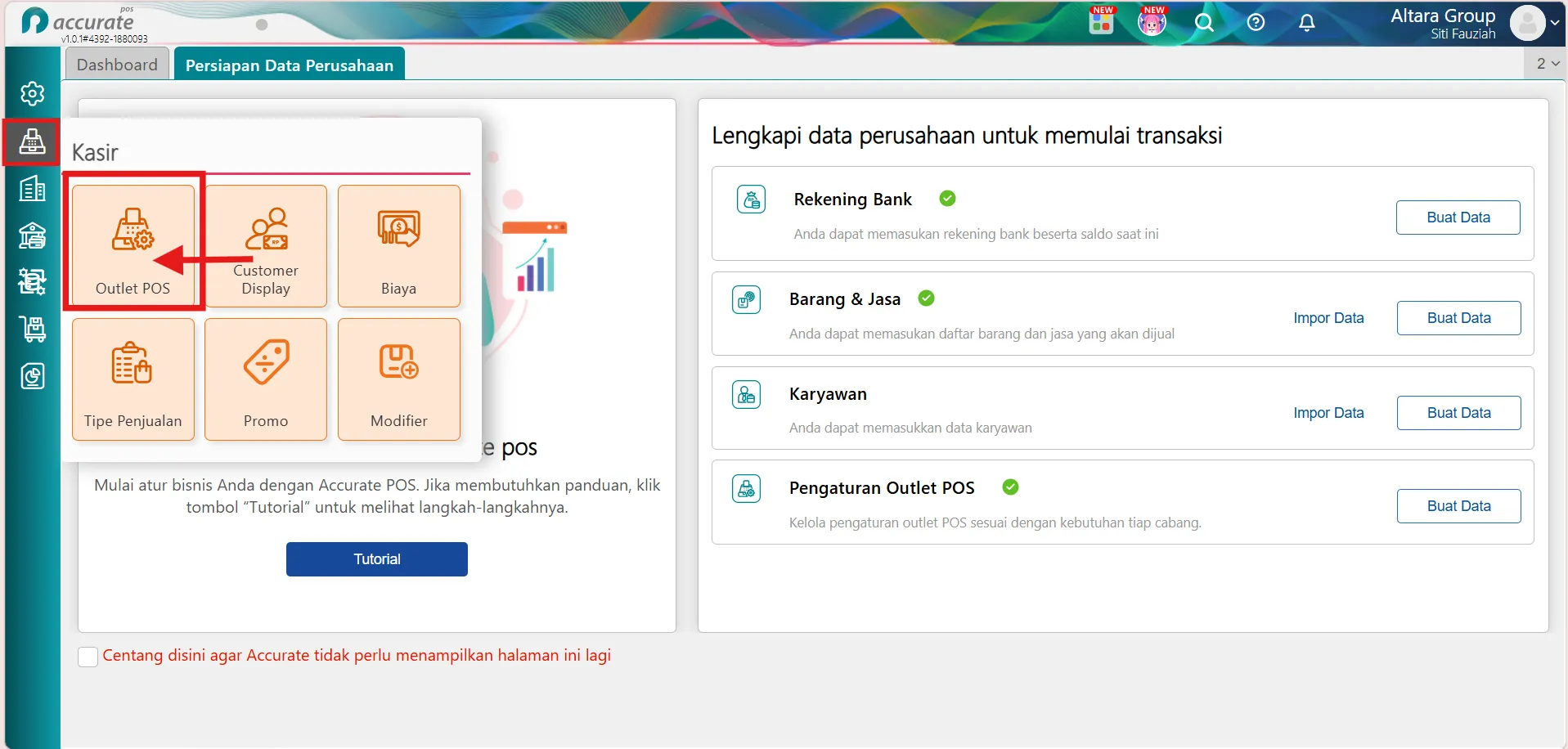Viewport: 1568px width, 749px height.
Task: Open the Kasir cash register sidebar menu
Action: (33, 141)
